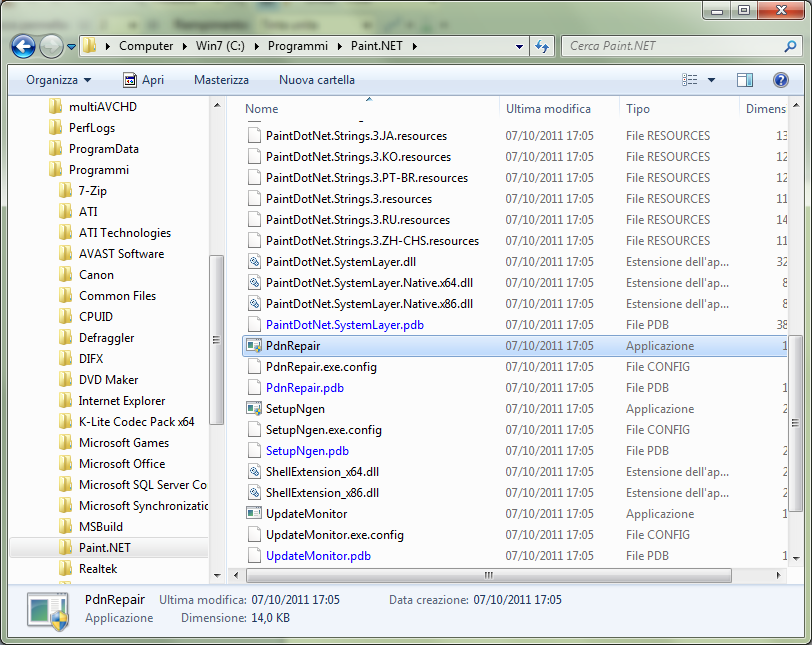The width and height of the screenshot is (812, 645).
Task: Select the UpdateMonitor application icon
Action: tap(254, 514)
